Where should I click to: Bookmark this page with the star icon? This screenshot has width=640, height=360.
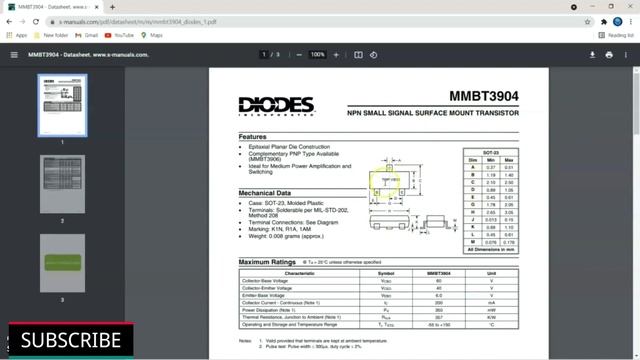pos(587,22)
